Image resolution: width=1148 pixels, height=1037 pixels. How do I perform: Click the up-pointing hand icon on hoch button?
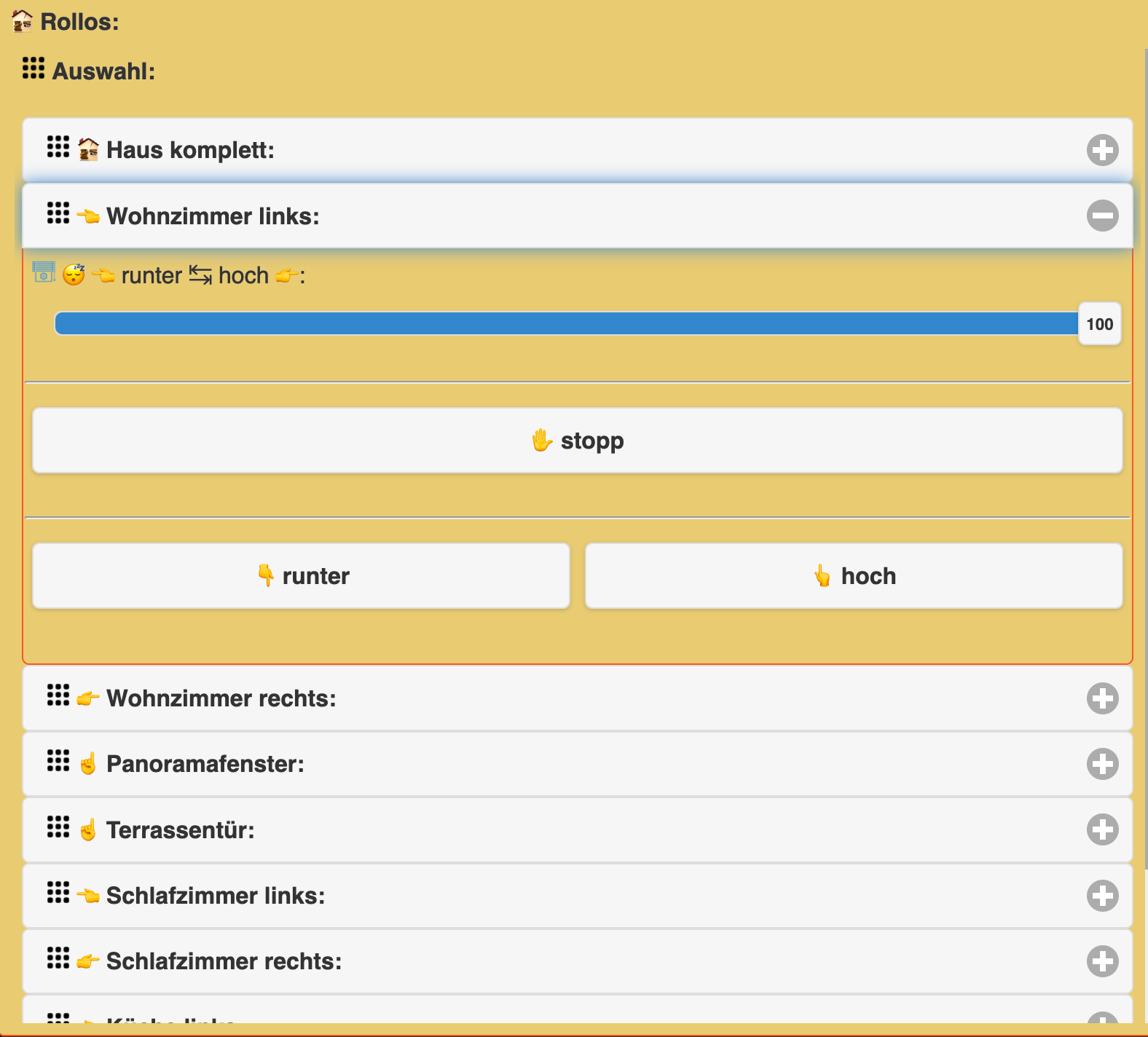click(822, 575)
